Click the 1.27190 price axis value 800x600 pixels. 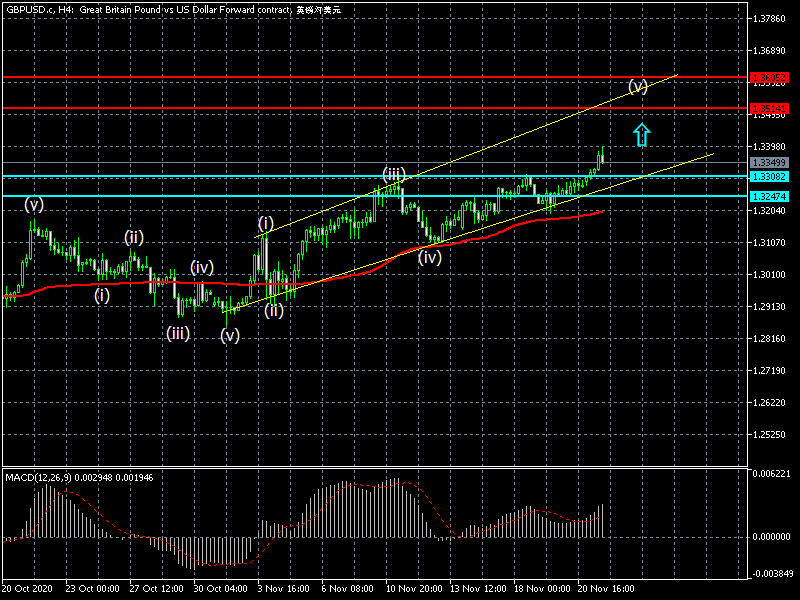769,370
